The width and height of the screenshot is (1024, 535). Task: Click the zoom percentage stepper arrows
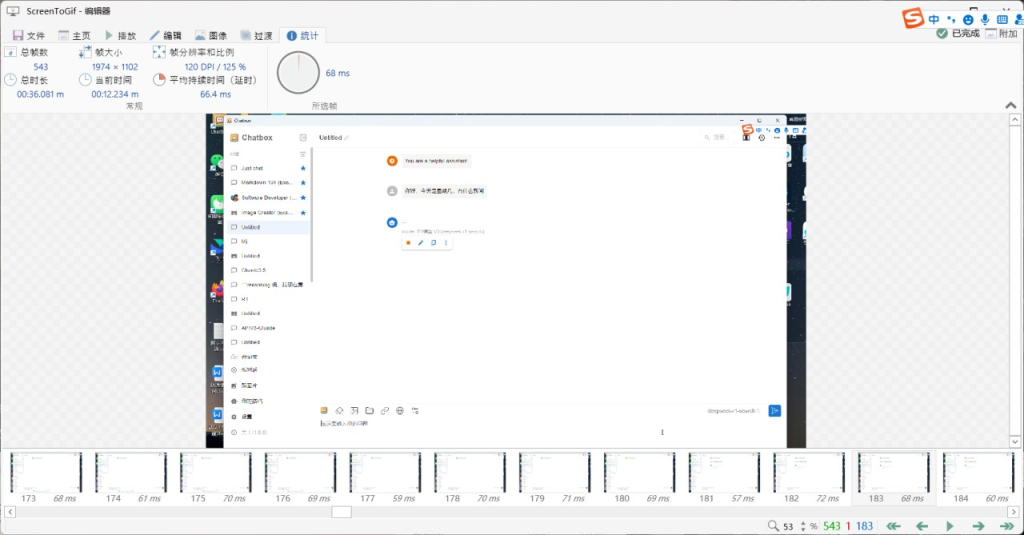[802, 526]
